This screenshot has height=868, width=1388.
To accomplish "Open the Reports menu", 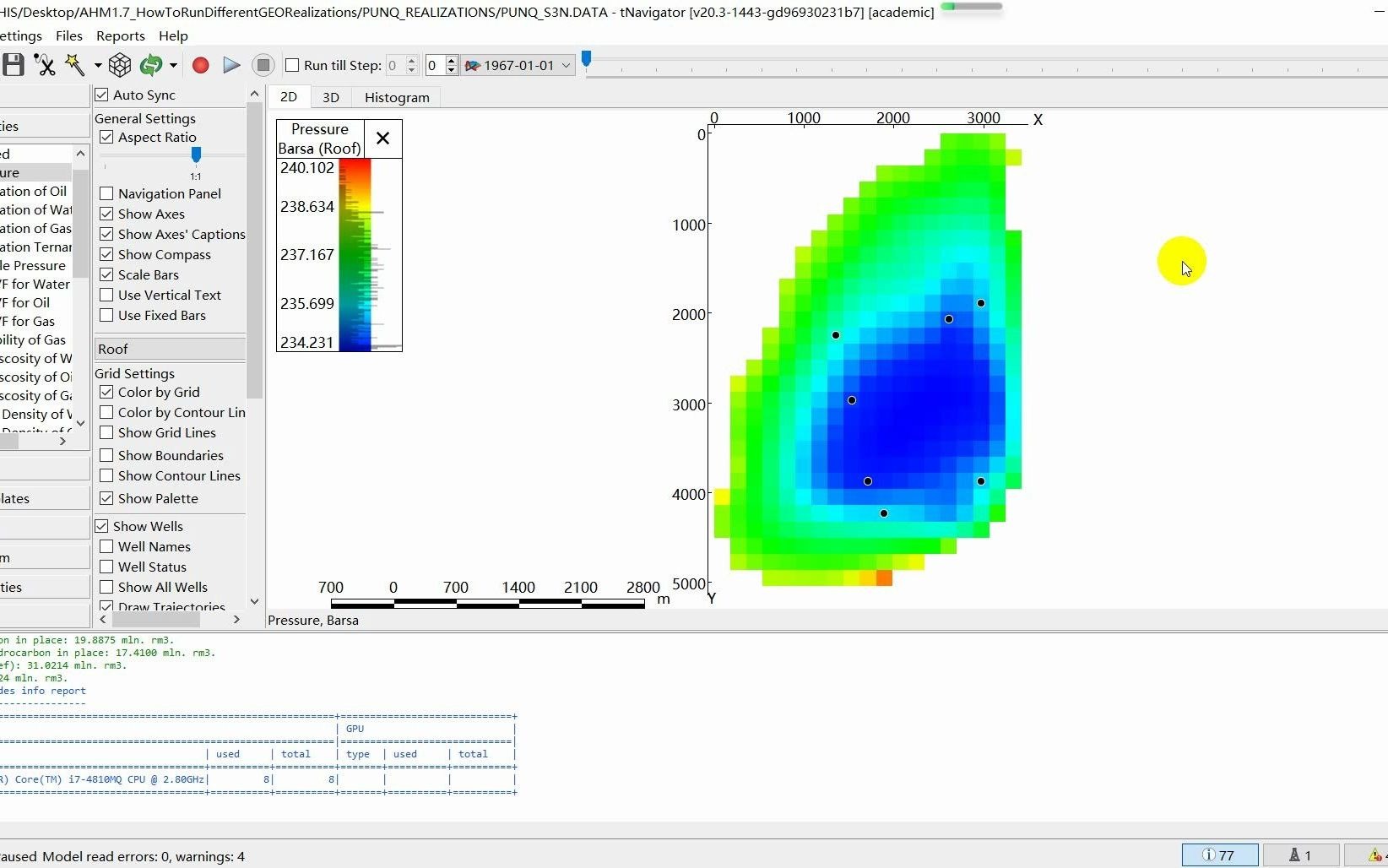I will (121, 35).
